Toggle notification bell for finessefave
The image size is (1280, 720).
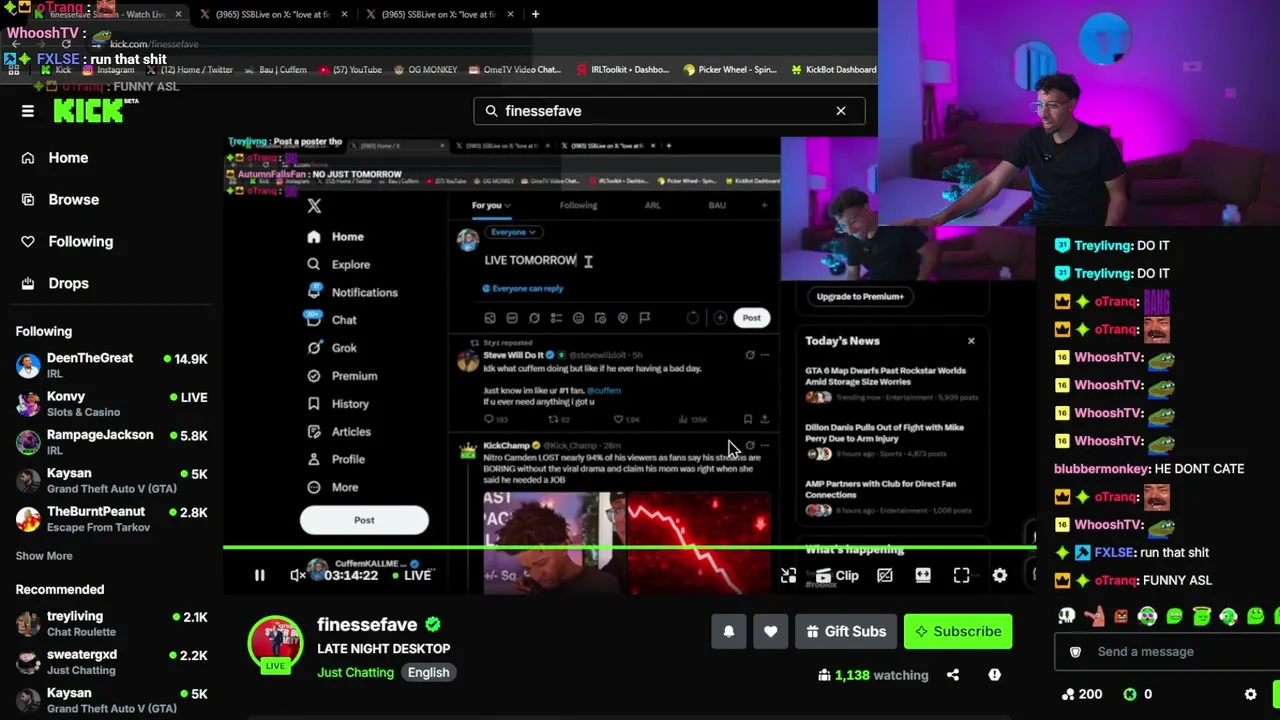(x=729, y=632)
